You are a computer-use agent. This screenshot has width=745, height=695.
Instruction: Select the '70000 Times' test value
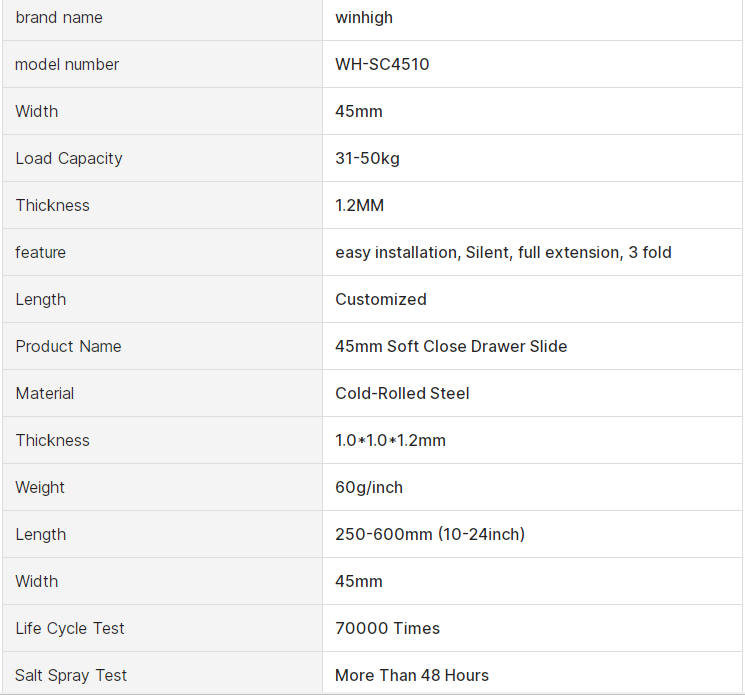pos(387,628)
